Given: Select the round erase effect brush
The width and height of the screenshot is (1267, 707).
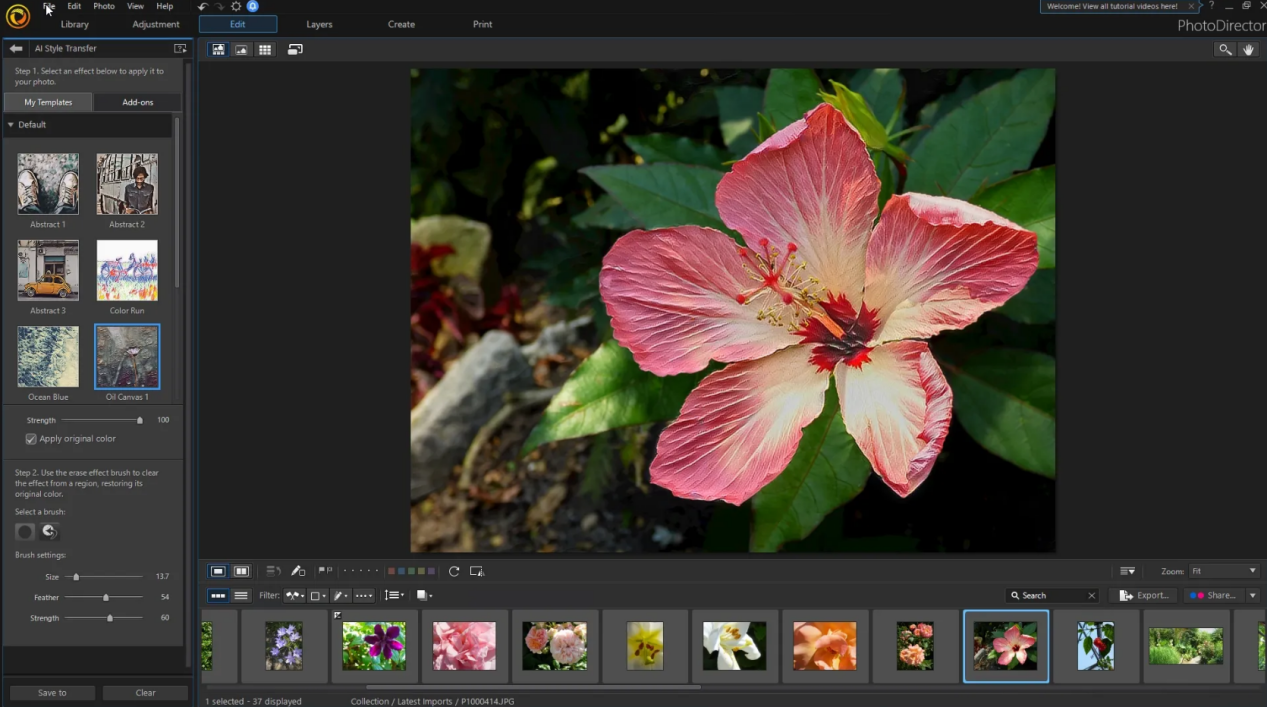Looking at the screenshot, I should tap(25, 532).
